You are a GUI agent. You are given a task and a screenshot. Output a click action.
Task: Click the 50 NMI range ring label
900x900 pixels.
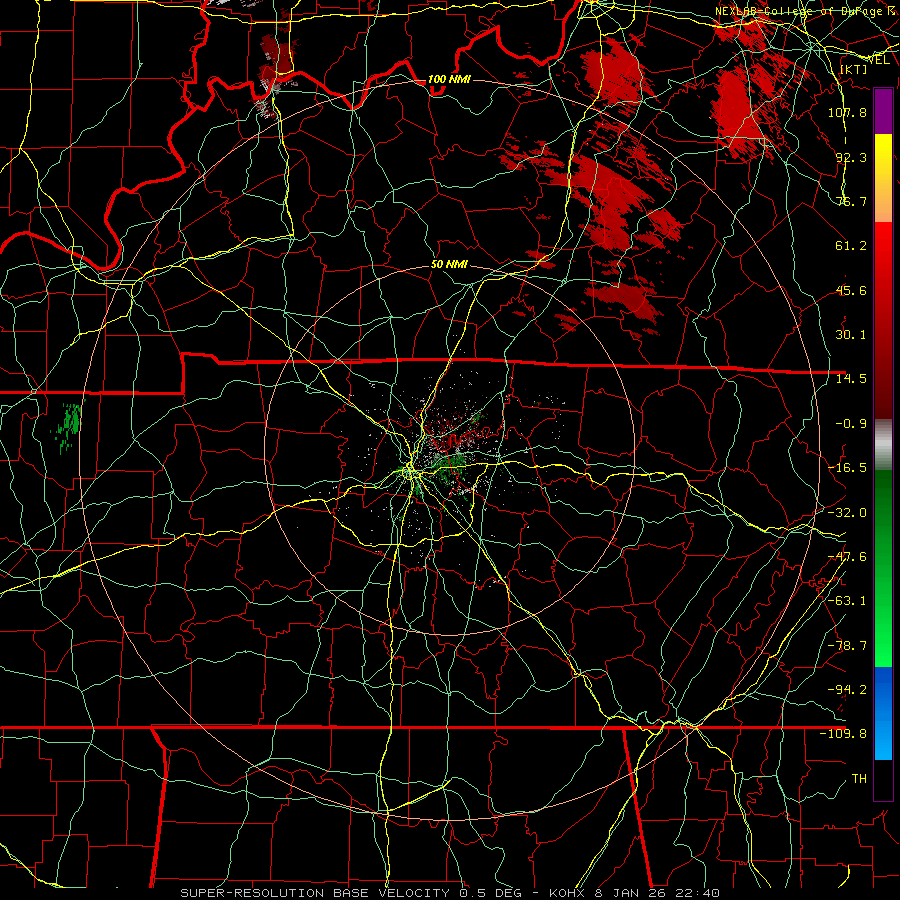(x=449, y=264)
